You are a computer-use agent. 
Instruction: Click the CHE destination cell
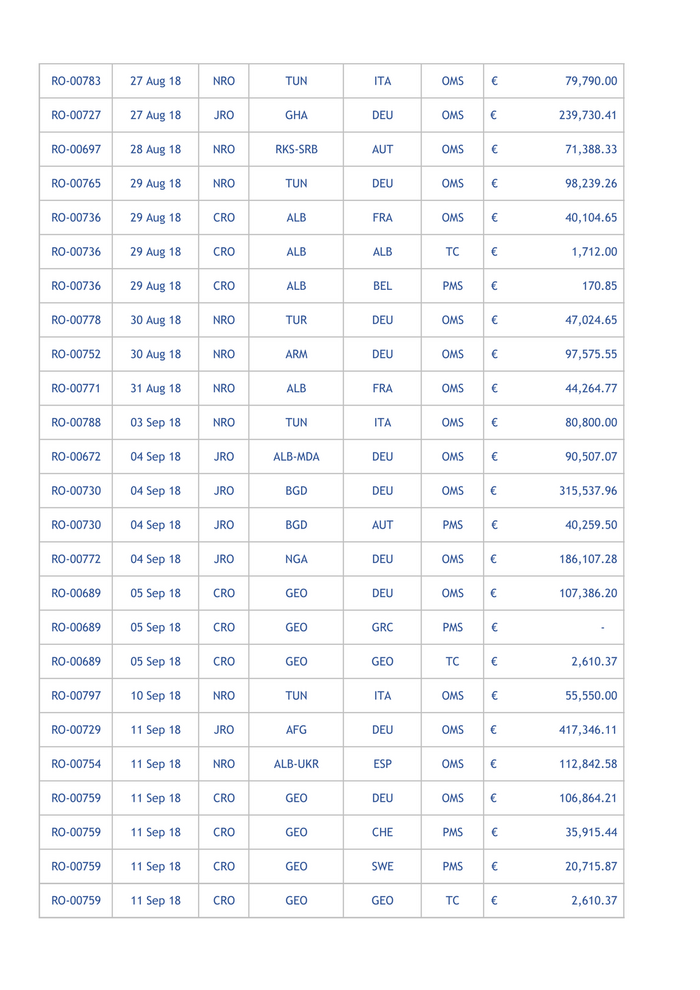[x=382, y=832]
